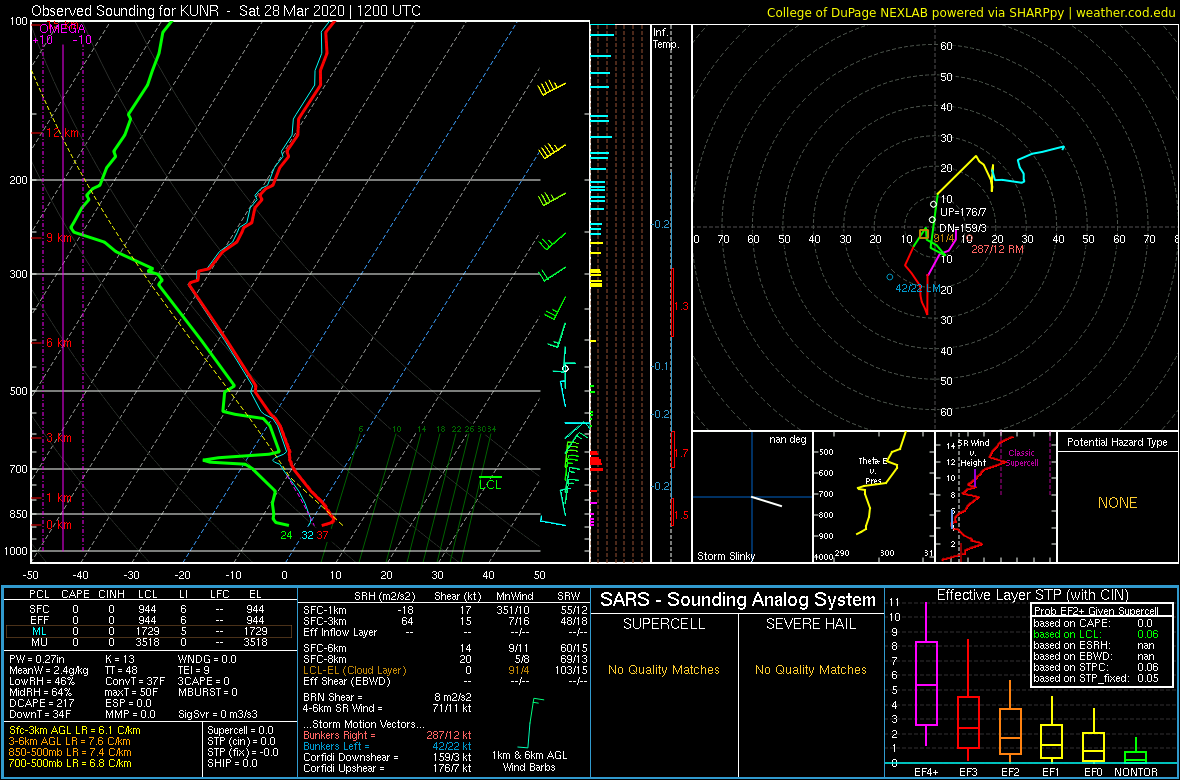
Task: Click the surface wetbulb value 32
Action: 307,535
